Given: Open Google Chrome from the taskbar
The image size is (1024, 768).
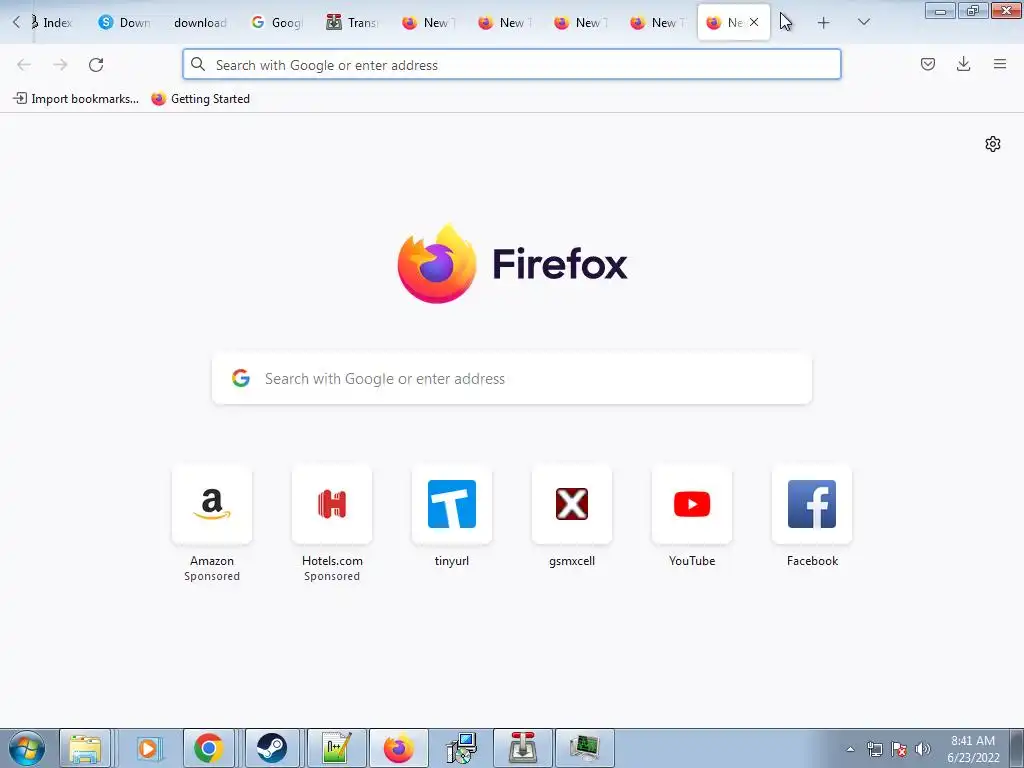Looking at the screenshot, I should click(208, 748).
